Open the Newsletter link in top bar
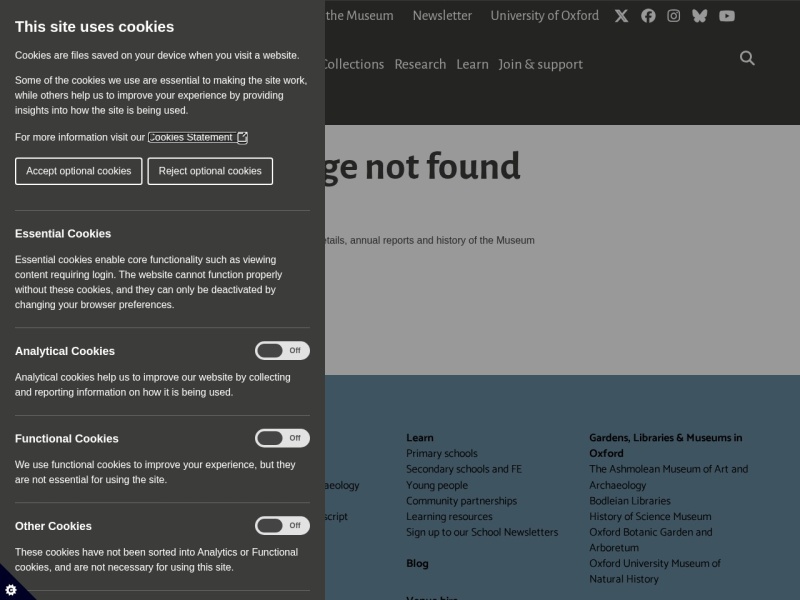Image resolution: width=800 pixels, height=600 pixels. tap(442, 16)
